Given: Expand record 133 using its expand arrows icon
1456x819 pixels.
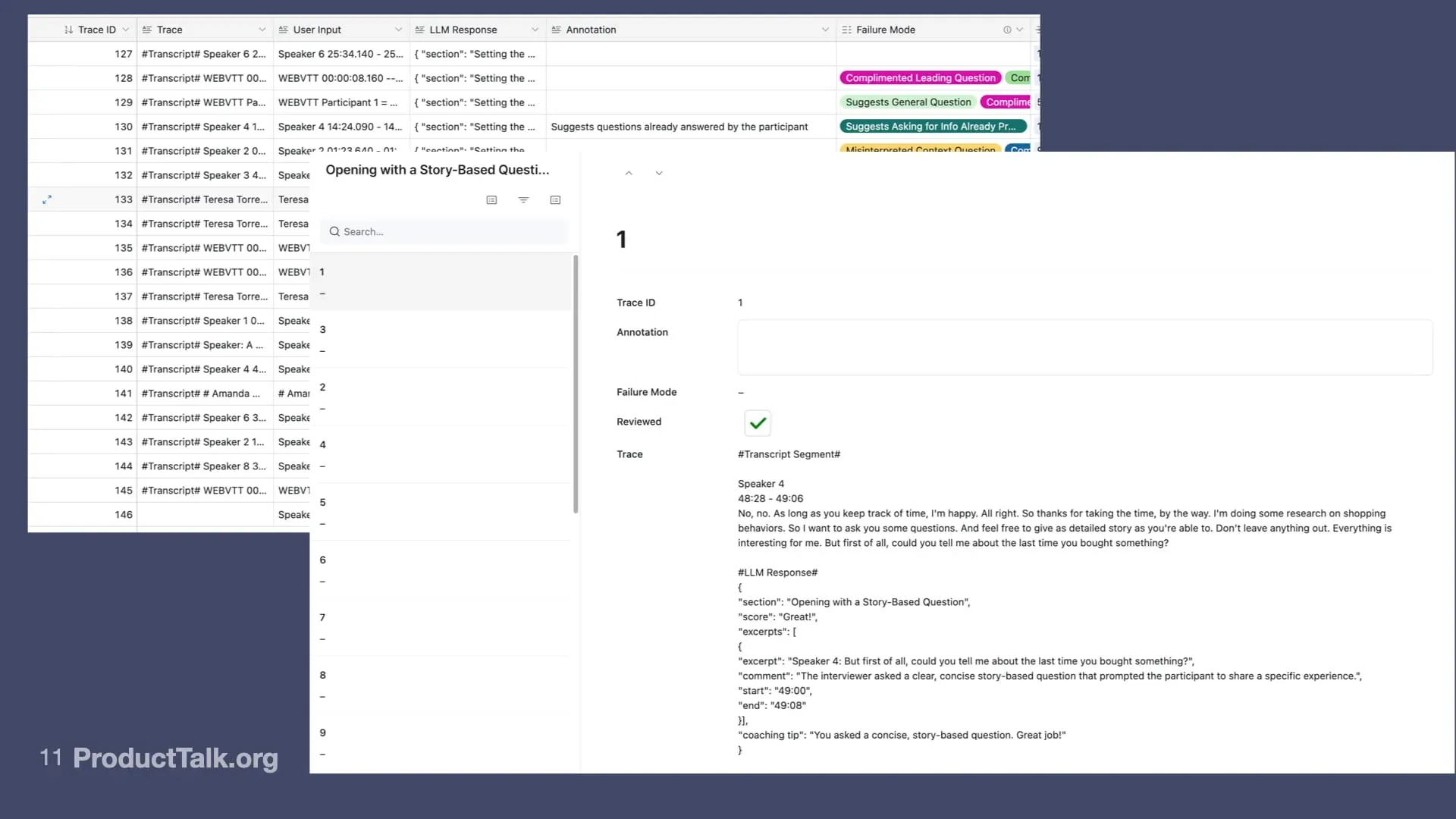Looking at the screenshot, I should point(47,199).
